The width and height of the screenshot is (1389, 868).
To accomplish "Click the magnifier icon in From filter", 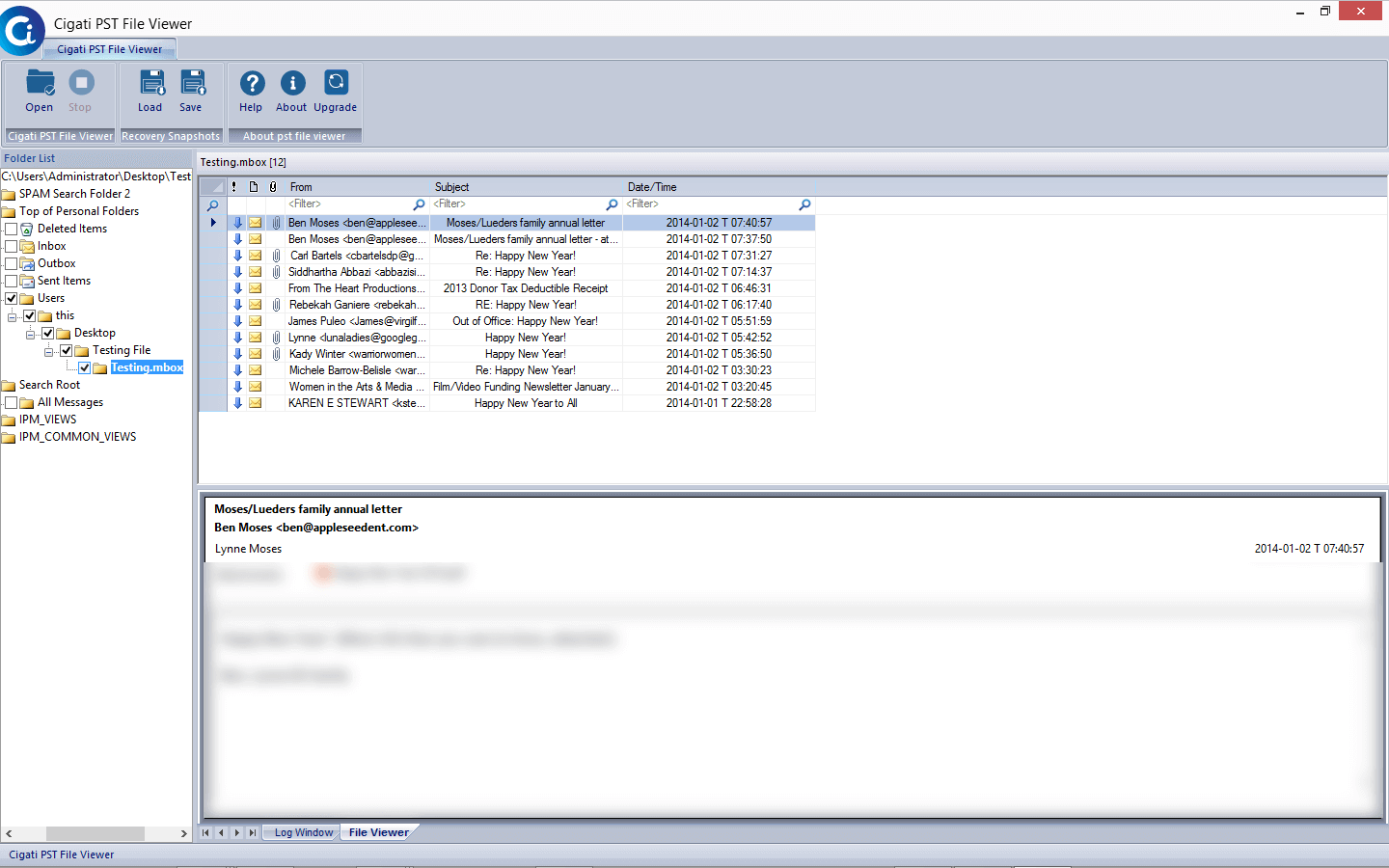I will point(419,204).
